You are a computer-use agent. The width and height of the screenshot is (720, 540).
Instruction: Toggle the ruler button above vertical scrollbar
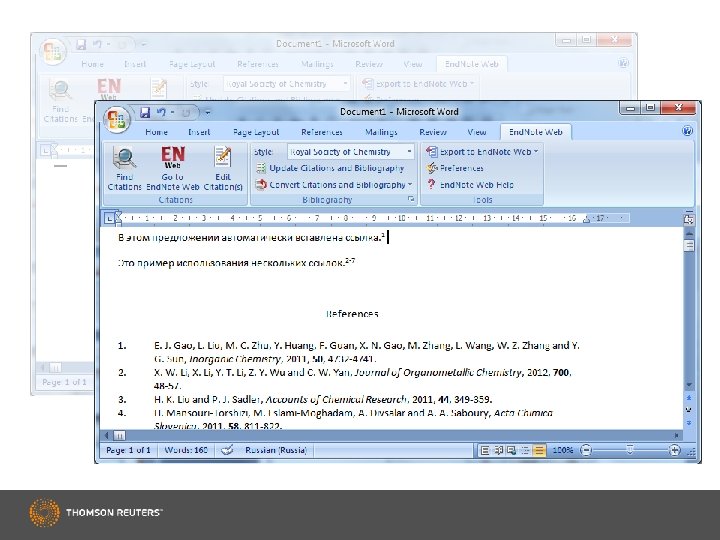coord(689,219)
